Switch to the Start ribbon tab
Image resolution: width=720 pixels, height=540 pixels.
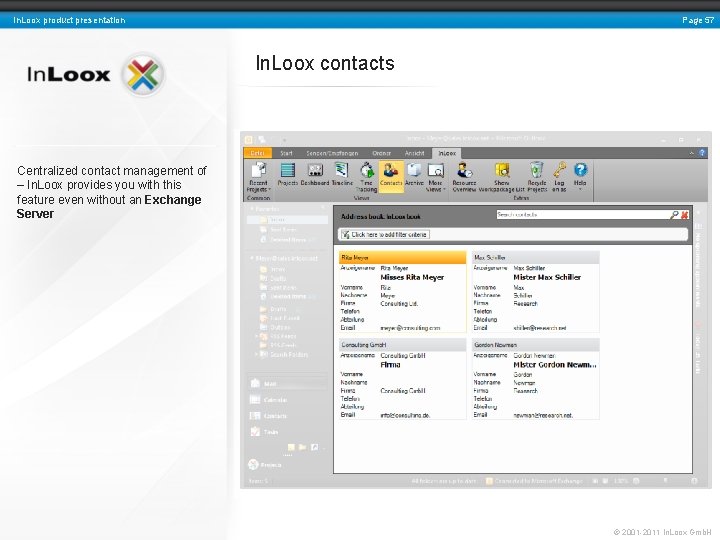pyautogui.click(x=287, y=153)
